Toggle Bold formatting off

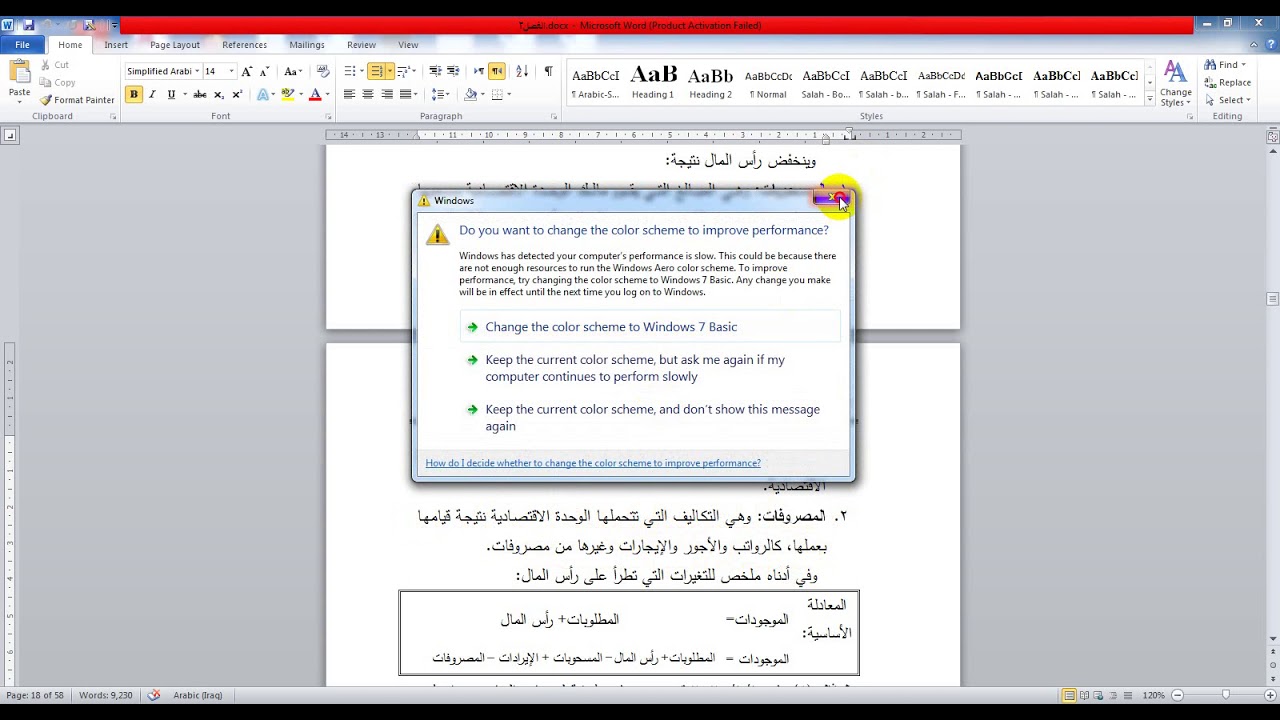coord(133,94)
